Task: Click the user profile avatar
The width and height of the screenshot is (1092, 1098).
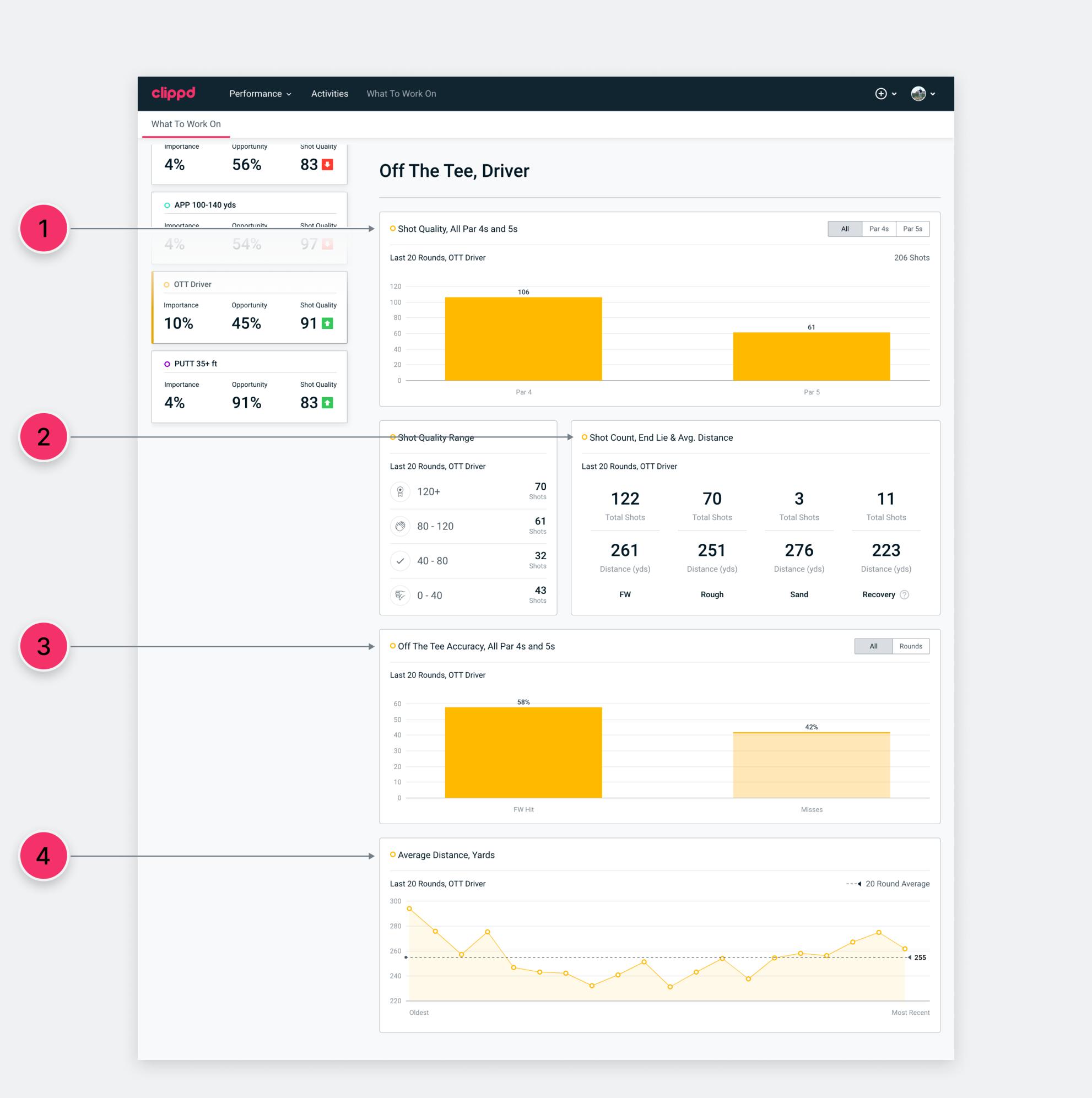Action: [918, 94]
